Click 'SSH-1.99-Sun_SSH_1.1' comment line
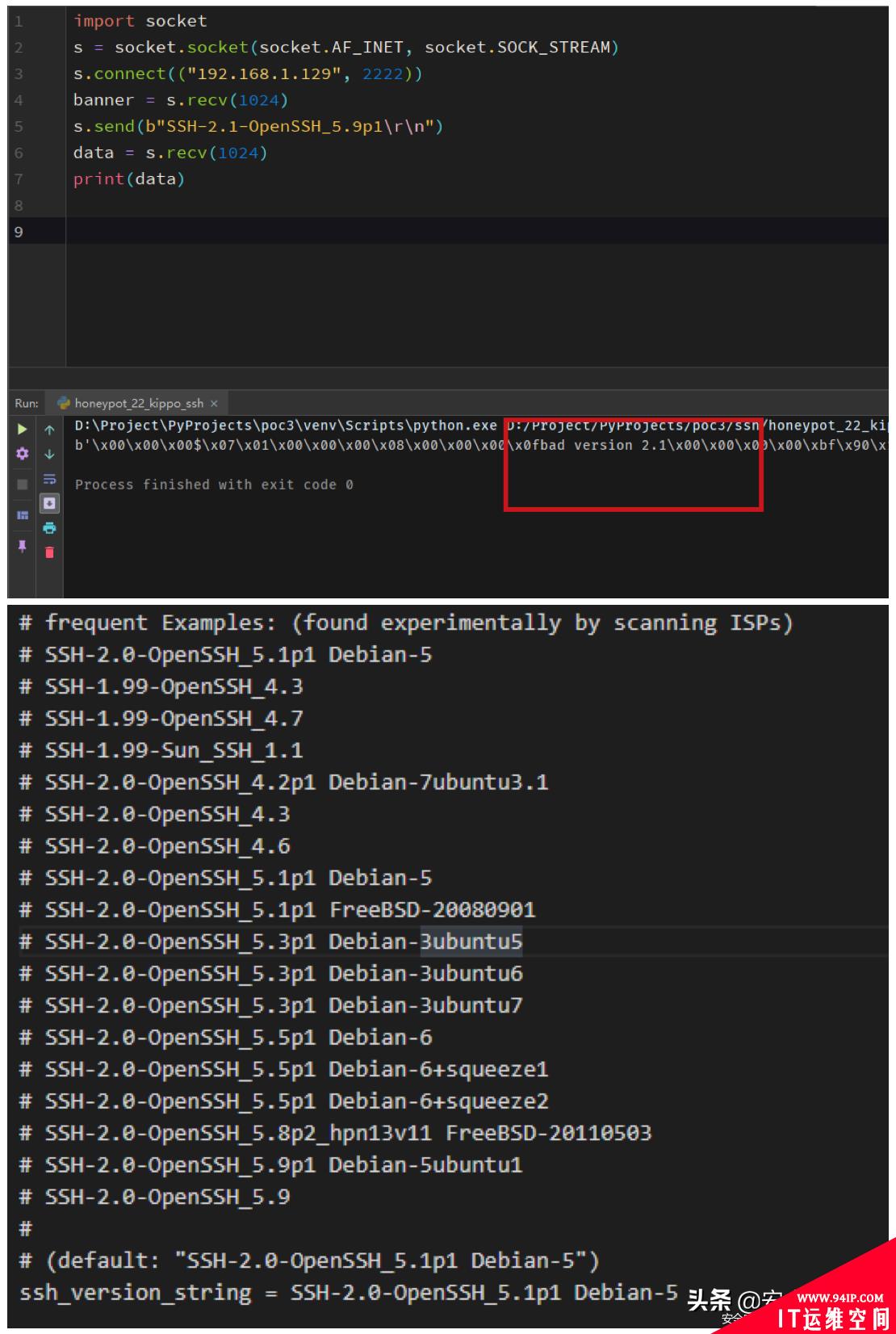The image size is (896, 1334). click(161, 750)
